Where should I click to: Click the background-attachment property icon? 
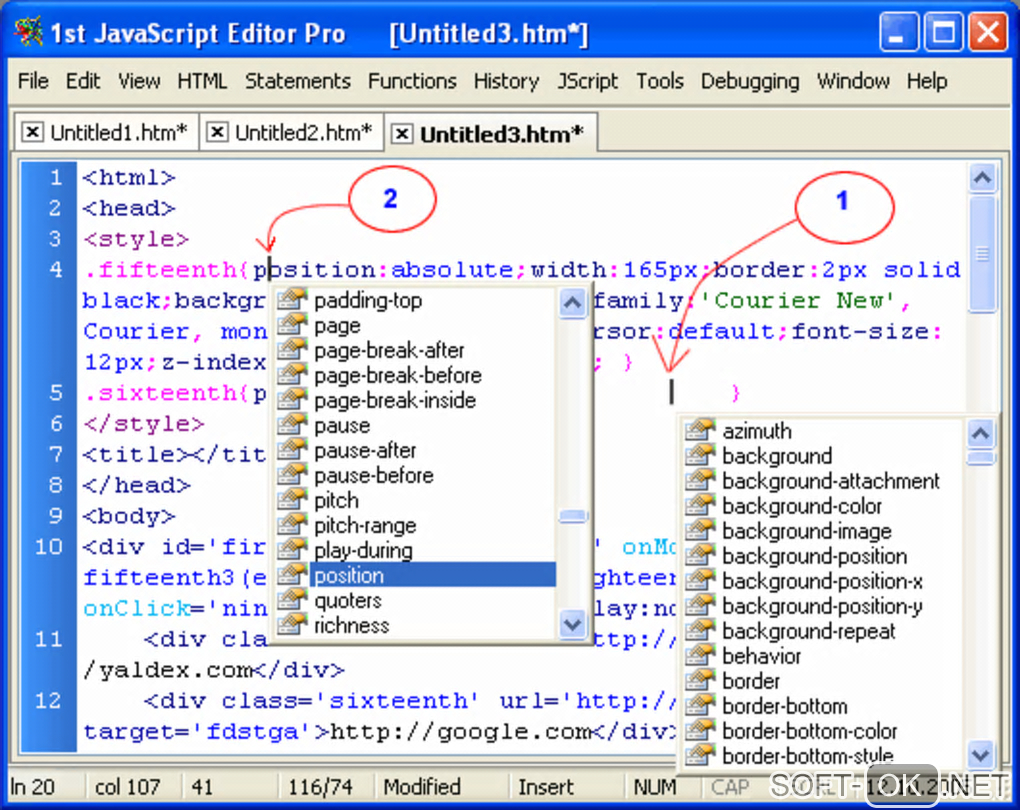pyautogui.click(x=701, y=480)
